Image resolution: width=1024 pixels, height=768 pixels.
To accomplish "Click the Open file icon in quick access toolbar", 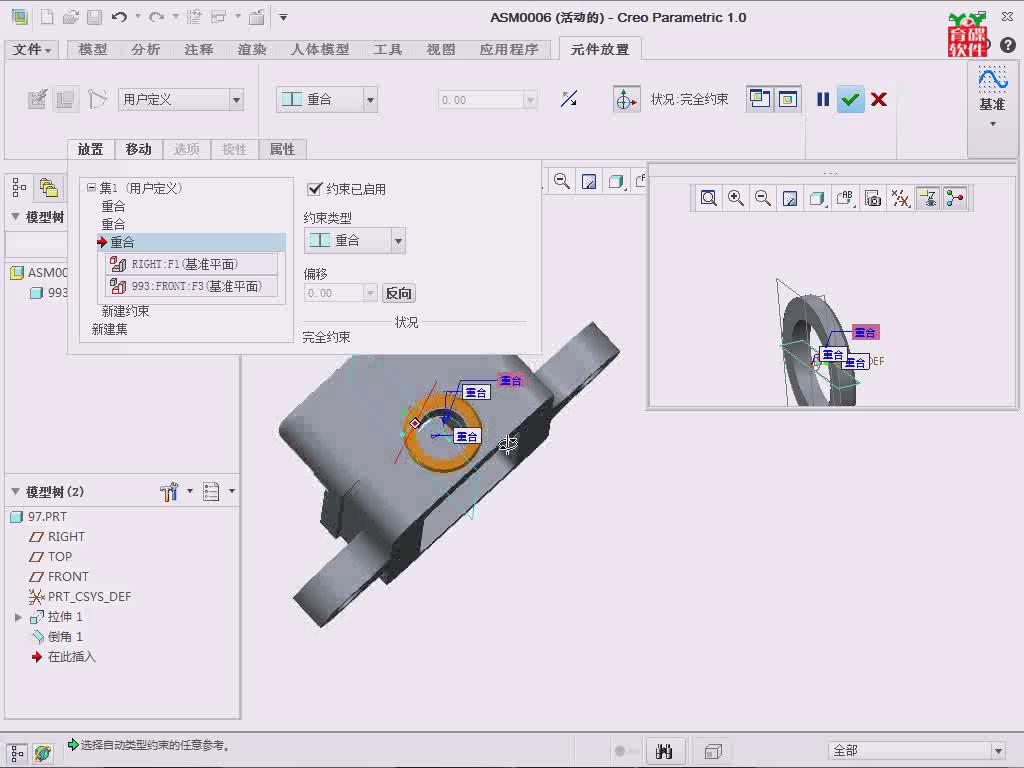I will click(71, 17).
